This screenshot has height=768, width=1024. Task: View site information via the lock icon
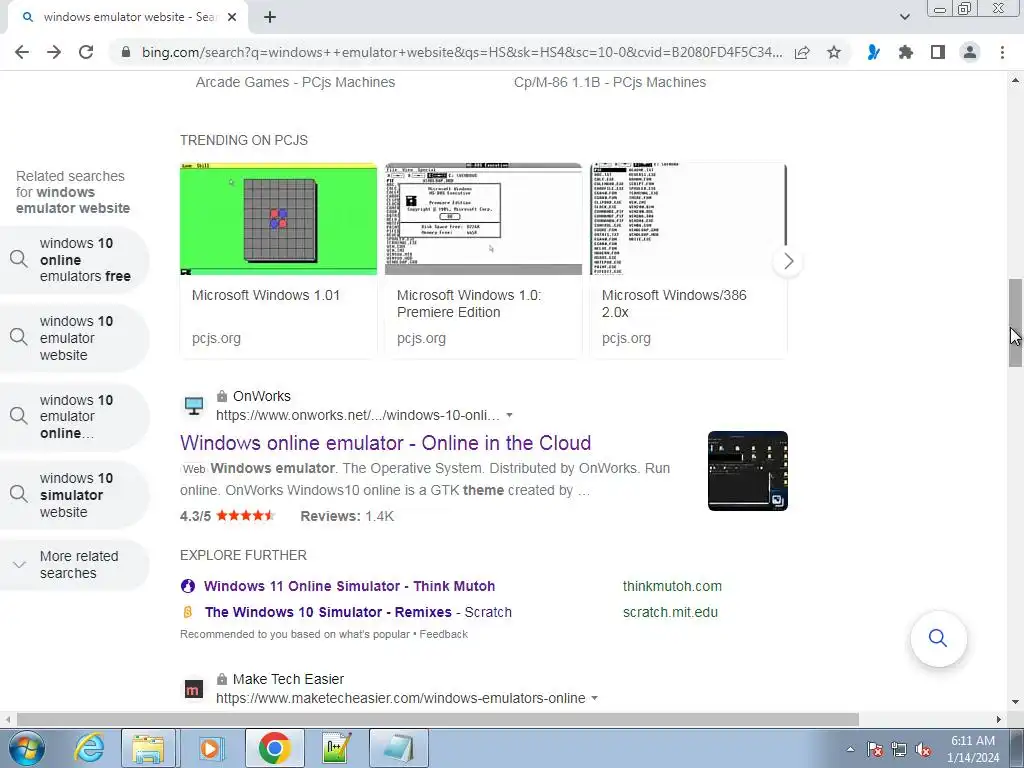126,52
